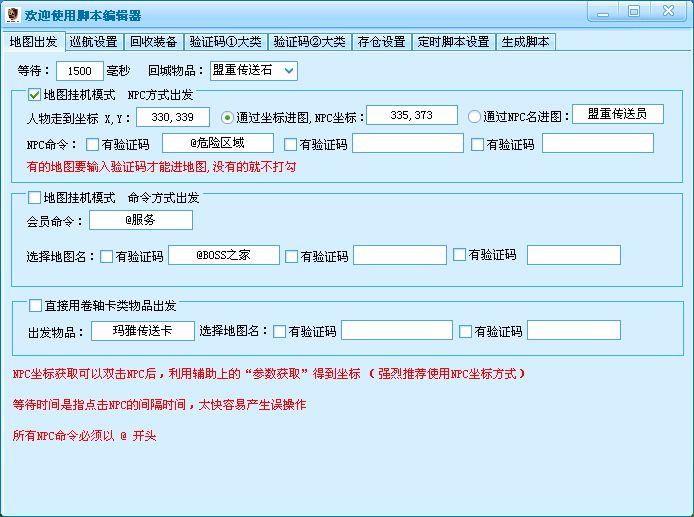This screenshot has width=694, height=517.
Task: Click second empty map field in 命令方式
Action: click(x=400, y=255)
